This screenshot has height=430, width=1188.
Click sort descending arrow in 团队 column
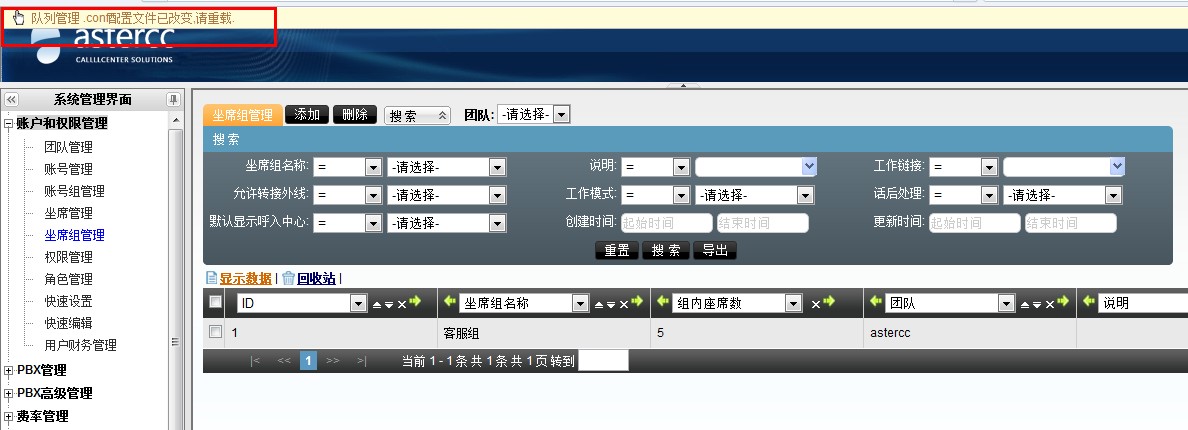coord(1037,304)
